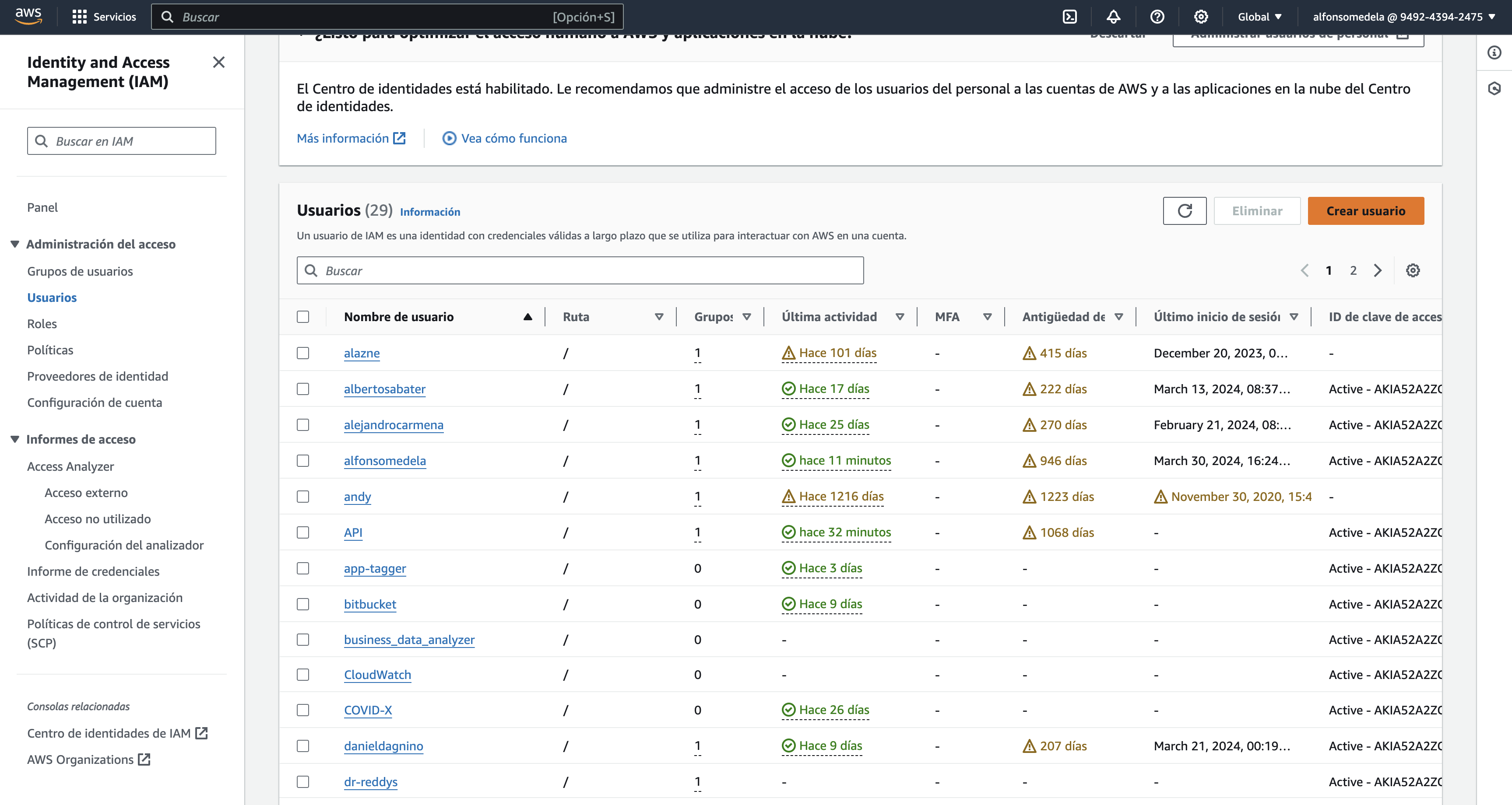Viewport: 1512px width, 805px height.
Task: Sort by Último inicio de sesión arrow
Action: pyautogui.click(x=1294, y=317)
